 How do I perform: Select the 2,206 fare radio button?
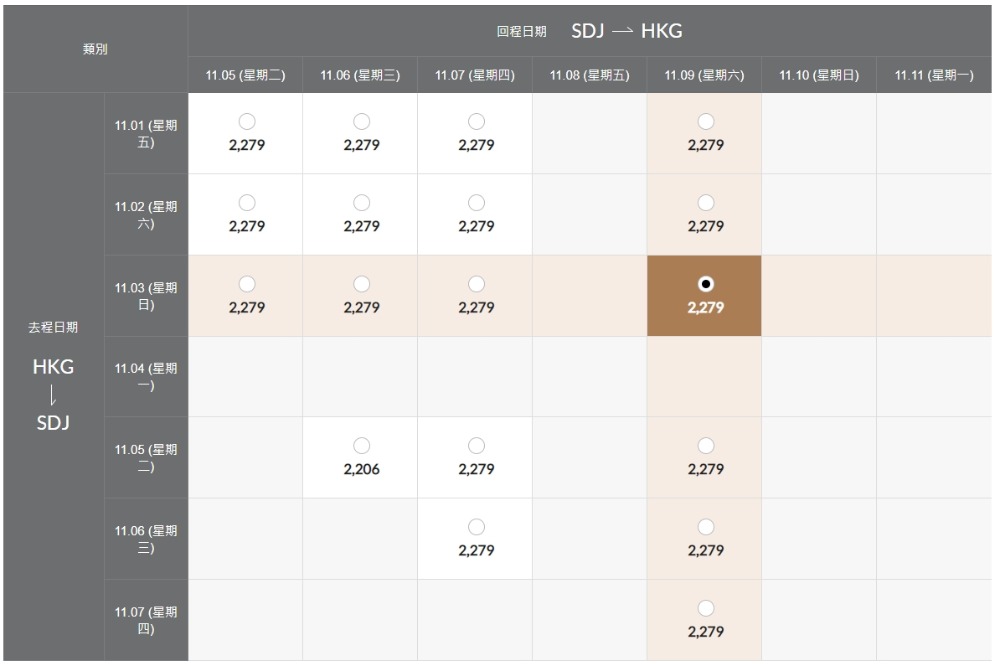point(362,446)
